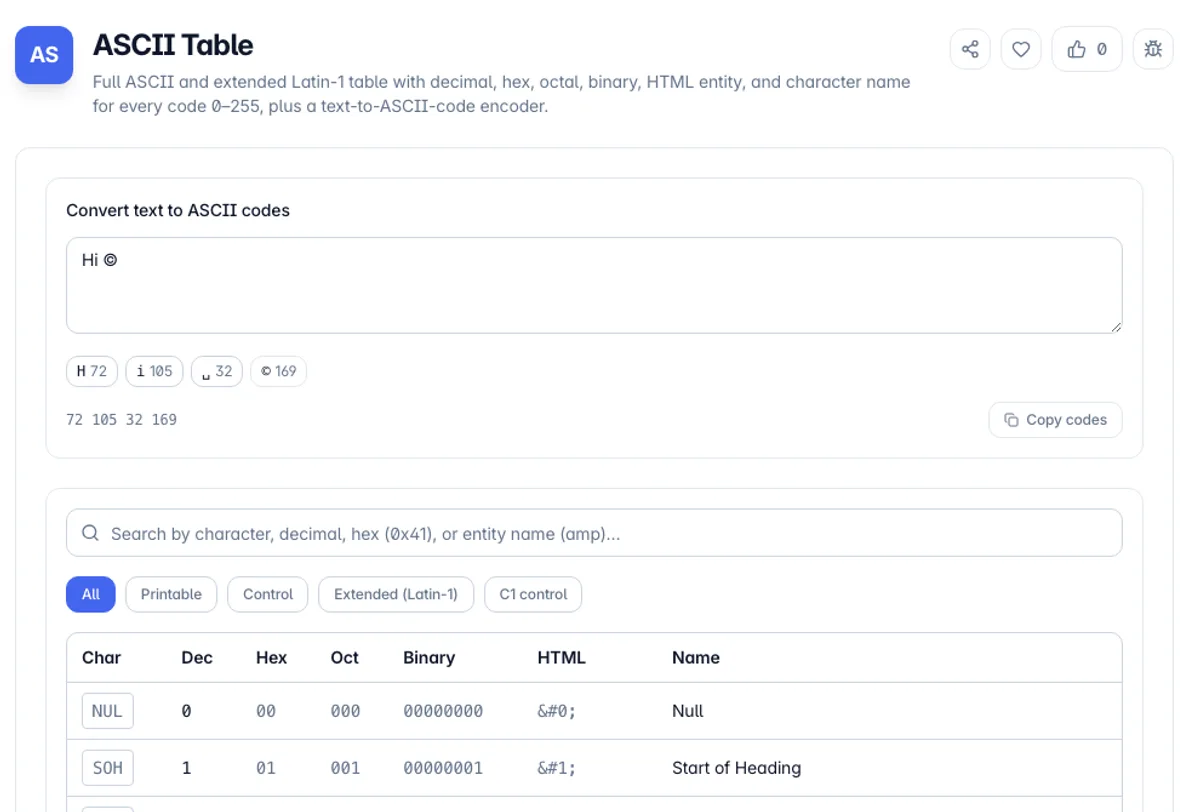Click the name 'Start of Heading'
This screenshot has height=812, width=1200.
pyautogui.click(x=736, y=768)
